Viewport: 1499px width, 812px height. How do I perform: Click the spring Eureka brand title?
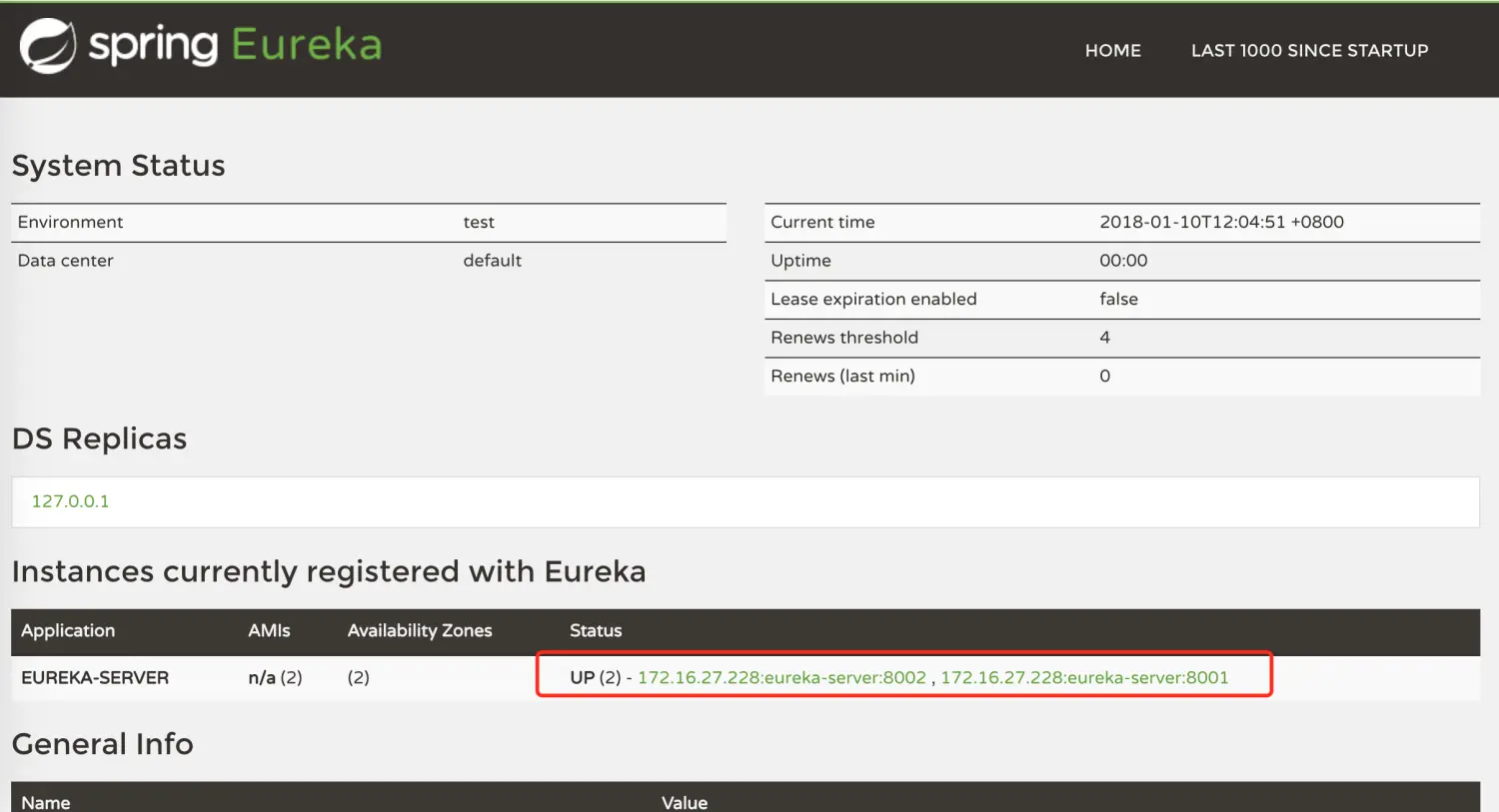[235, 45]
